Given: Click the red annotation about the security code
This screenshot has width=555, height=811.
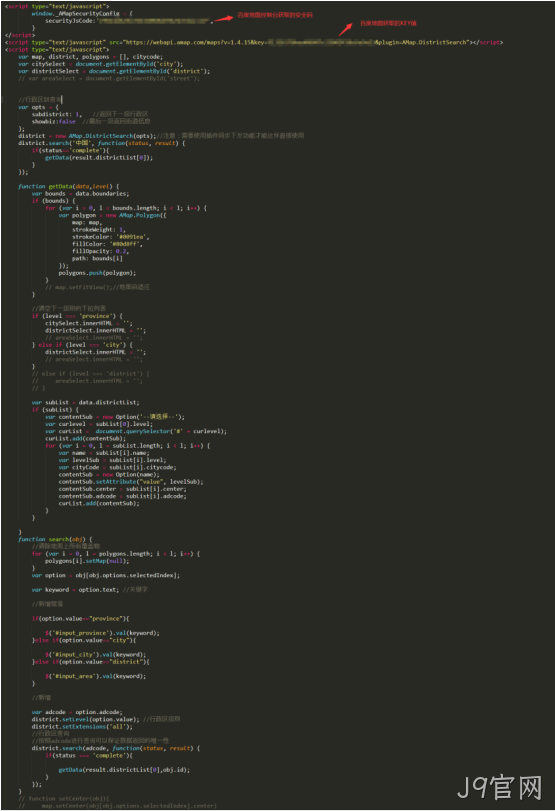Looking at the screenshot, I should [x=275, y=15].
